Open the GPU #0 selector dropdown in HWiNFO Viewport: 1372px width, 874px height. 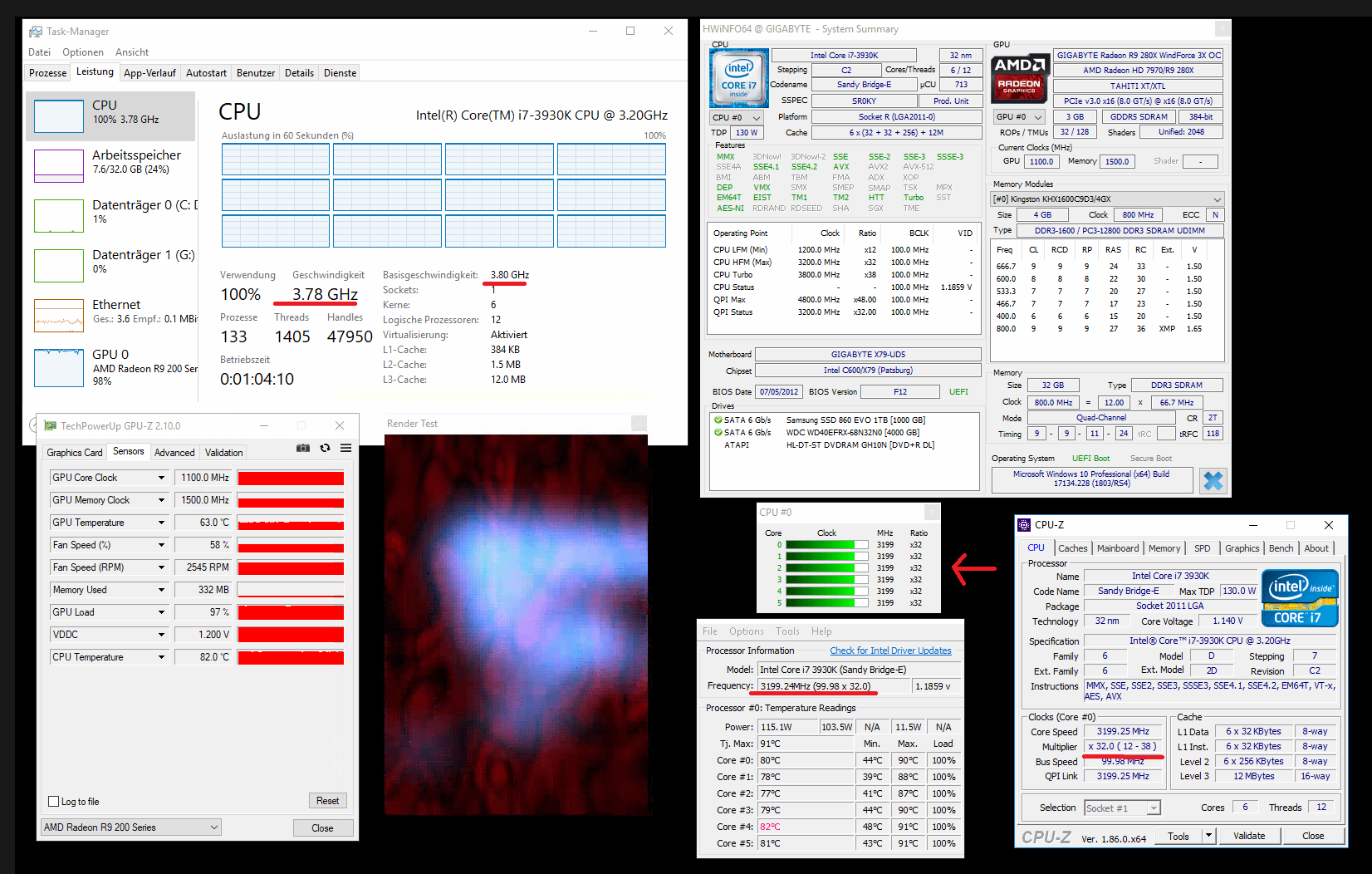(x=1019, y=117)
